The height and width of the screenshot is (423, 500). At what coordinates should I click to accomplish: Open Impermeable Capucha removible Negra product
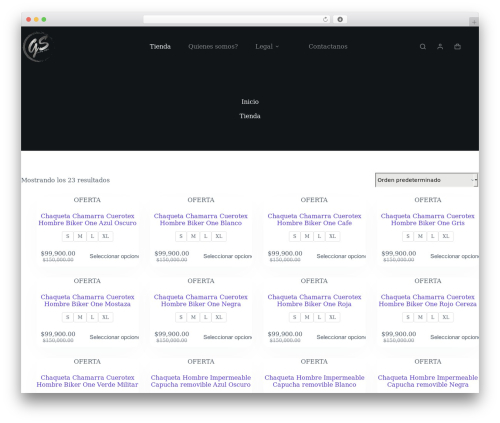428,381
